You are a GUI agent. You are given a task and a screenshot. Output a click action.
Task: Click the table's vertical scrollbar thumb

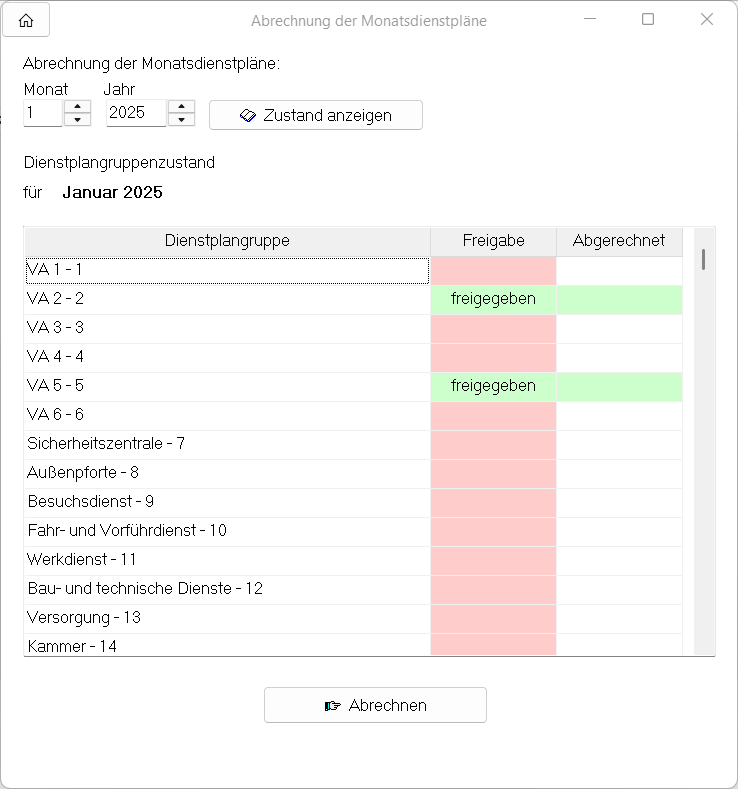704,260
